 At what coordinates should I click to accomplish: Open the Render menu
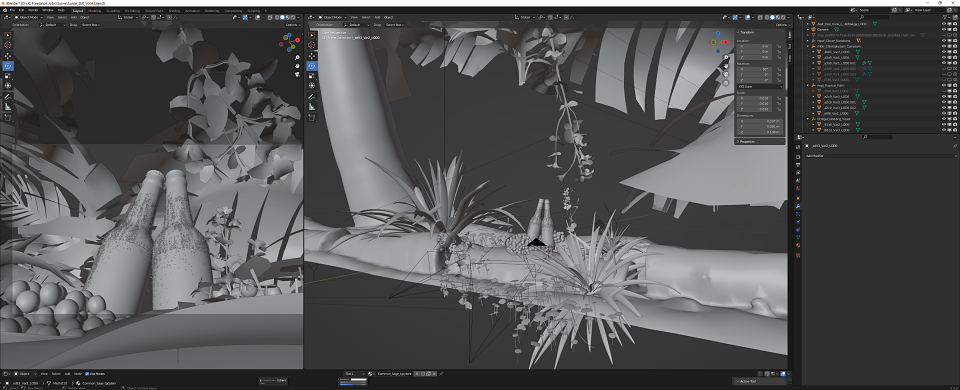tap(33, 10)
